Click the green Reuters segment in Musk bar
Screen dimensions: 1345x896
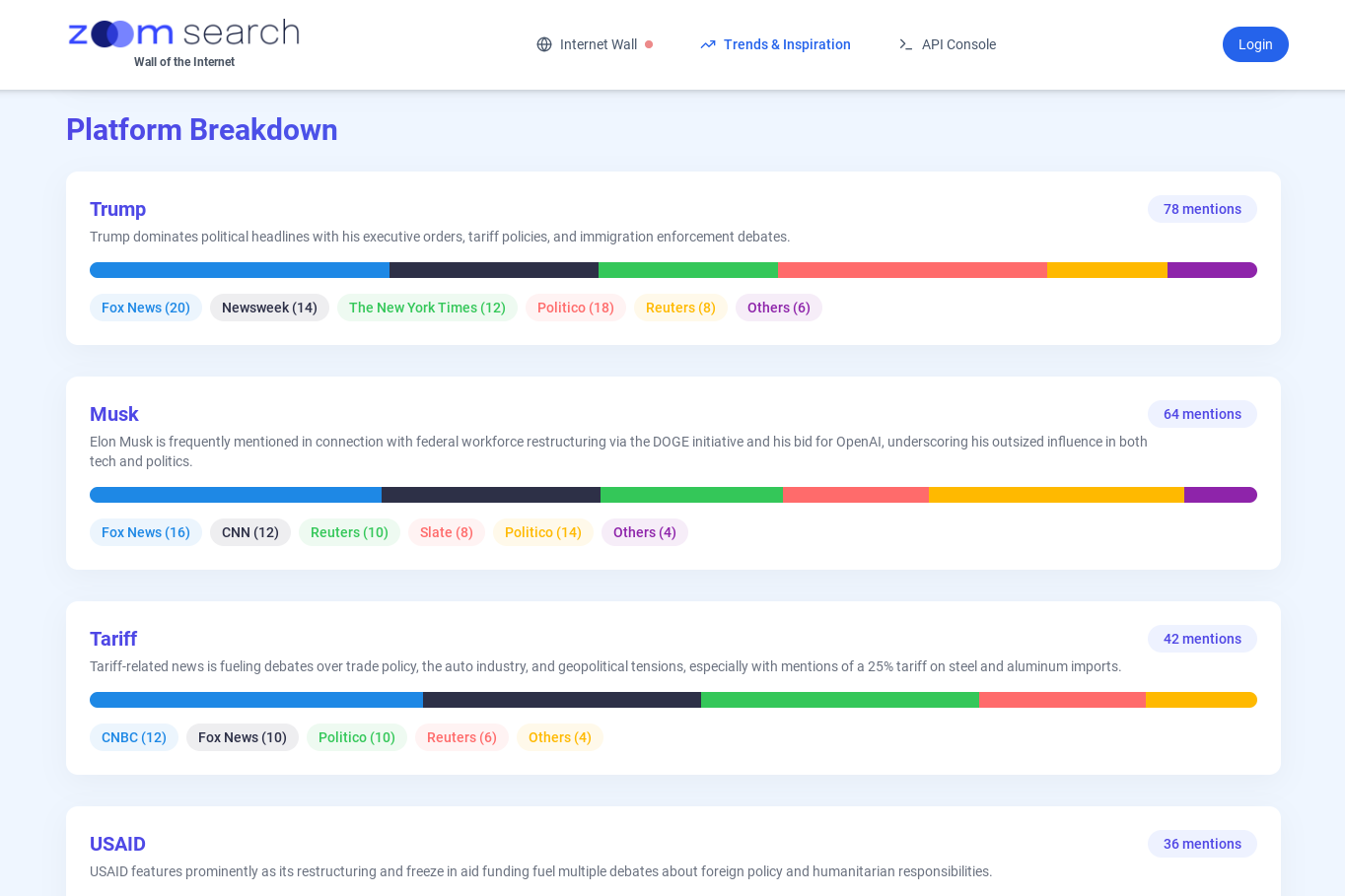pos(691,495)
